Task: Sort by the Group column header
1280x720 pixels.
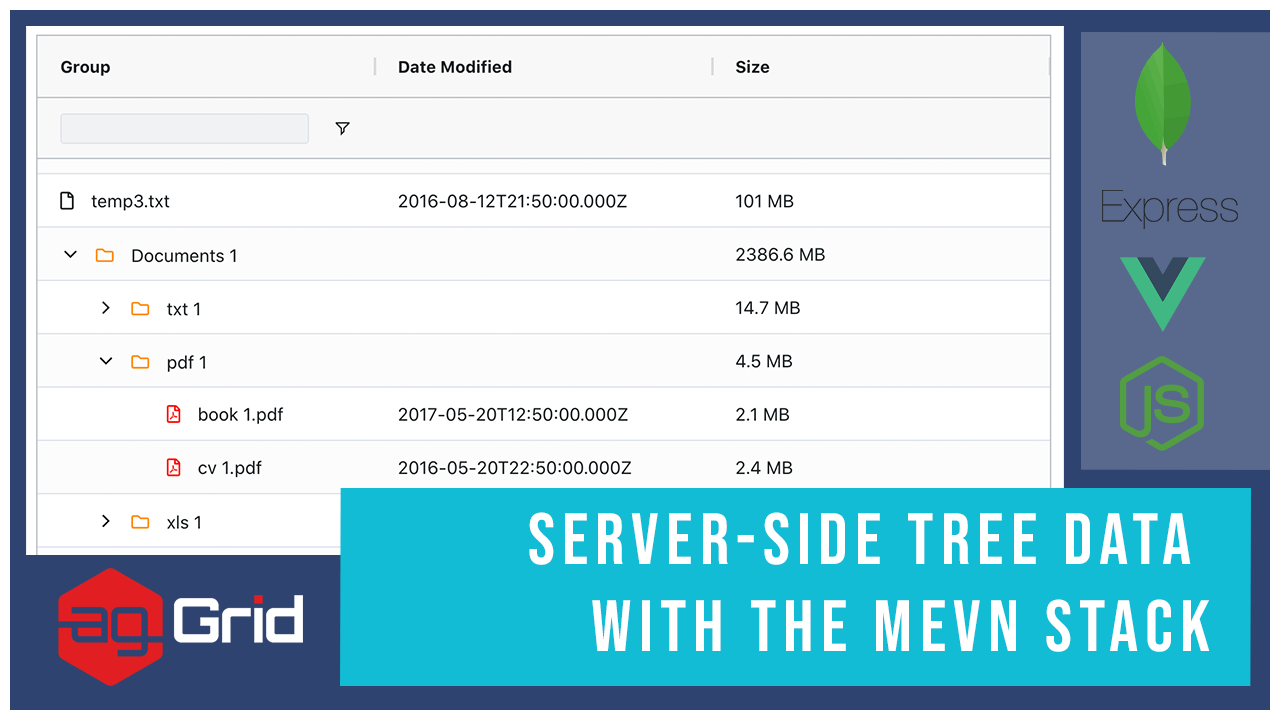Action: coord(85,67)
